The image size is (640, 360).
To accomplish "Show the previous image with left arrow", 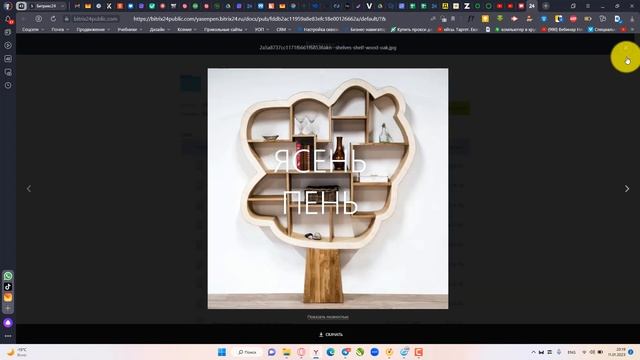I will point(29,189).
